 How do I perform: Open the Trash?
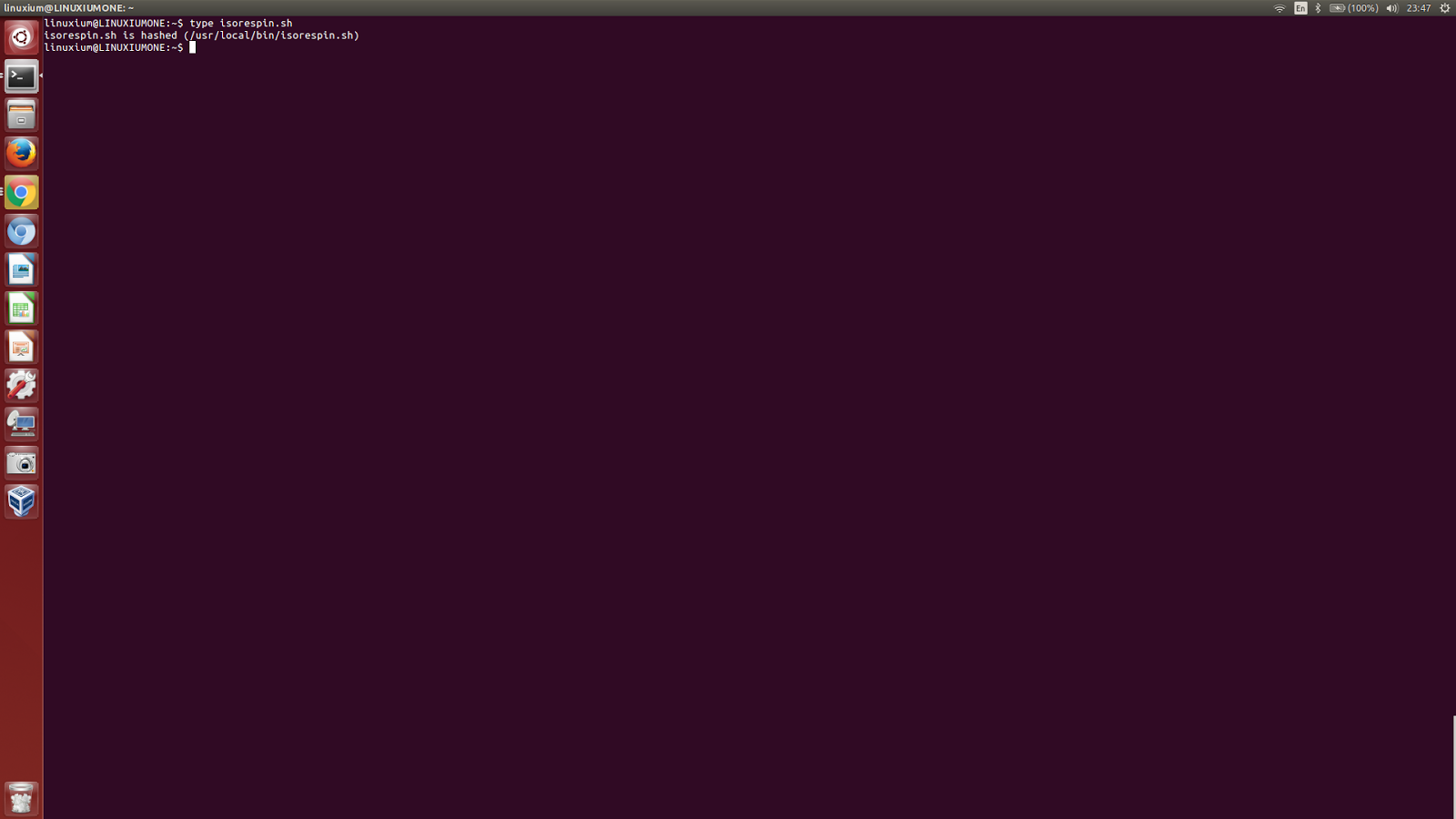(x=21, y=798)
